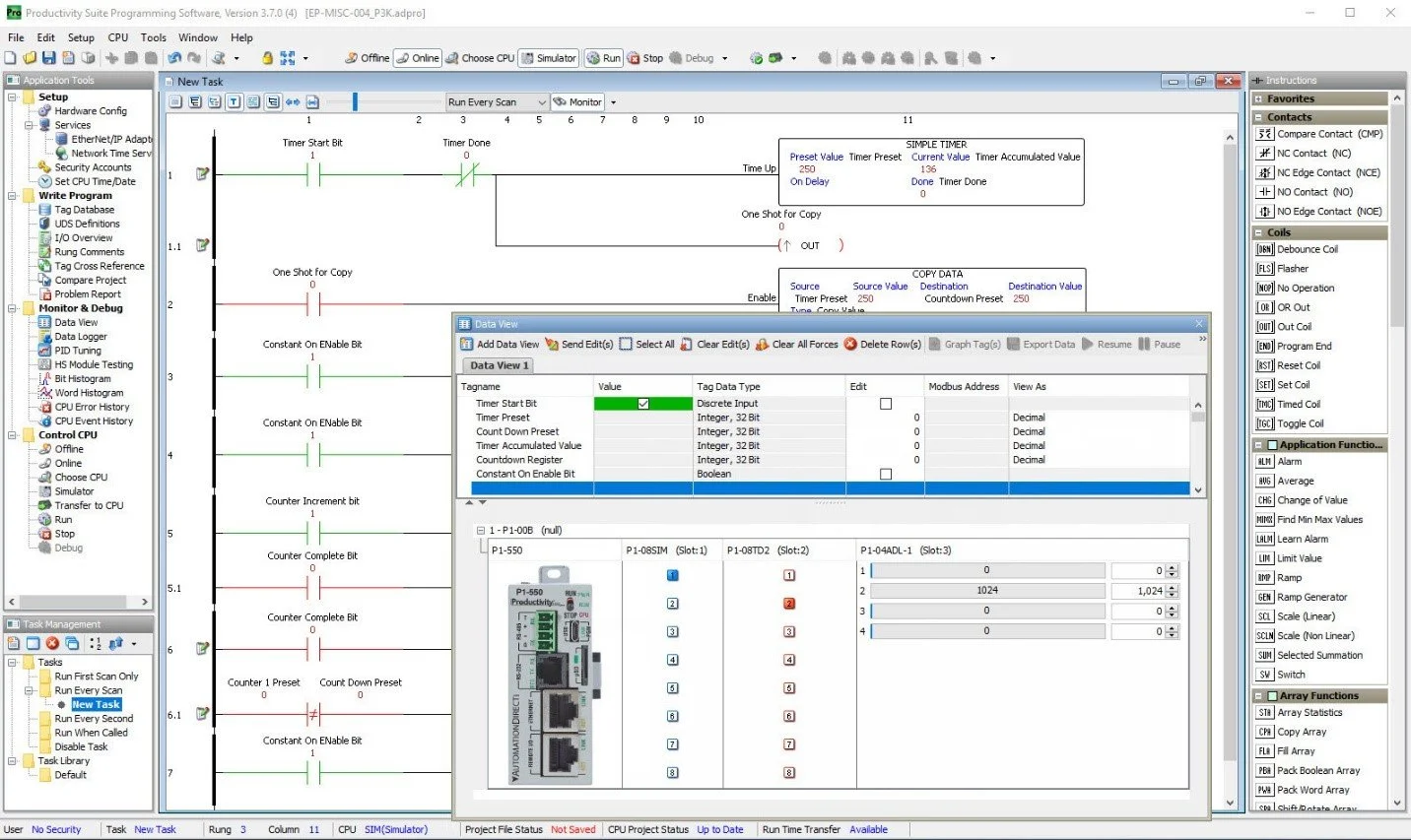Toggle P1-08SIM input point 2
This screenshot has width=1411, height=840.
(x=673, y=604)
